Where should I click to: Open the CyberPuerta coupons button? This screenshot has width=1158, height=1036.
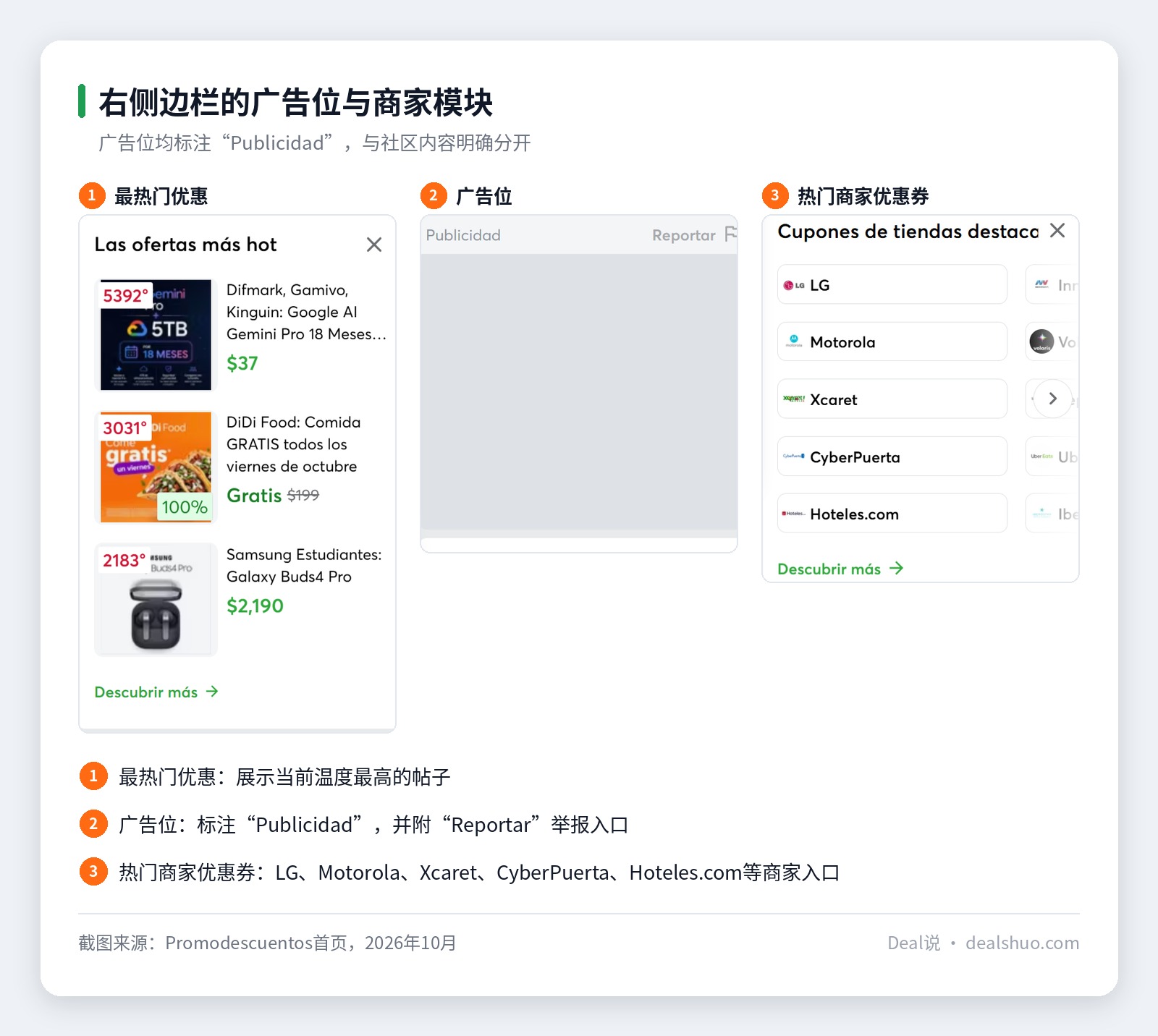892,457
